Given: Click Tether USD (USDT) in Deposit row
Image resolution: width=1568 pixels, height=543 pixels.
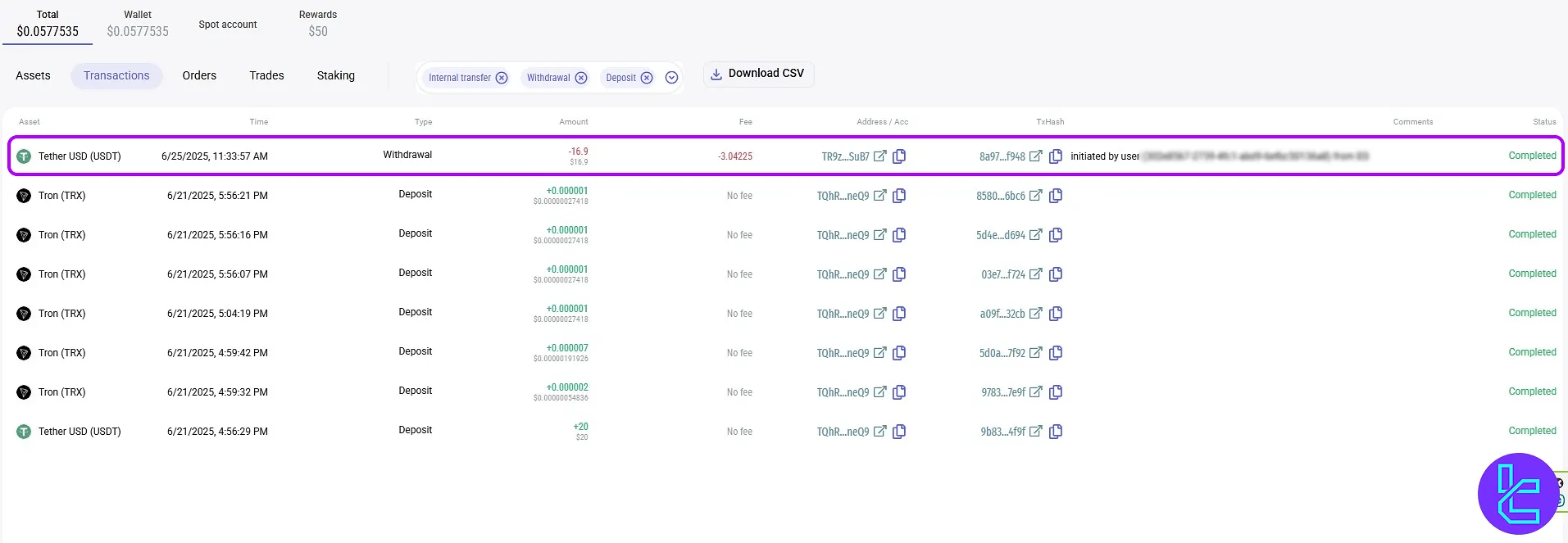Looking at the screenshot, I should coord(80,432).
